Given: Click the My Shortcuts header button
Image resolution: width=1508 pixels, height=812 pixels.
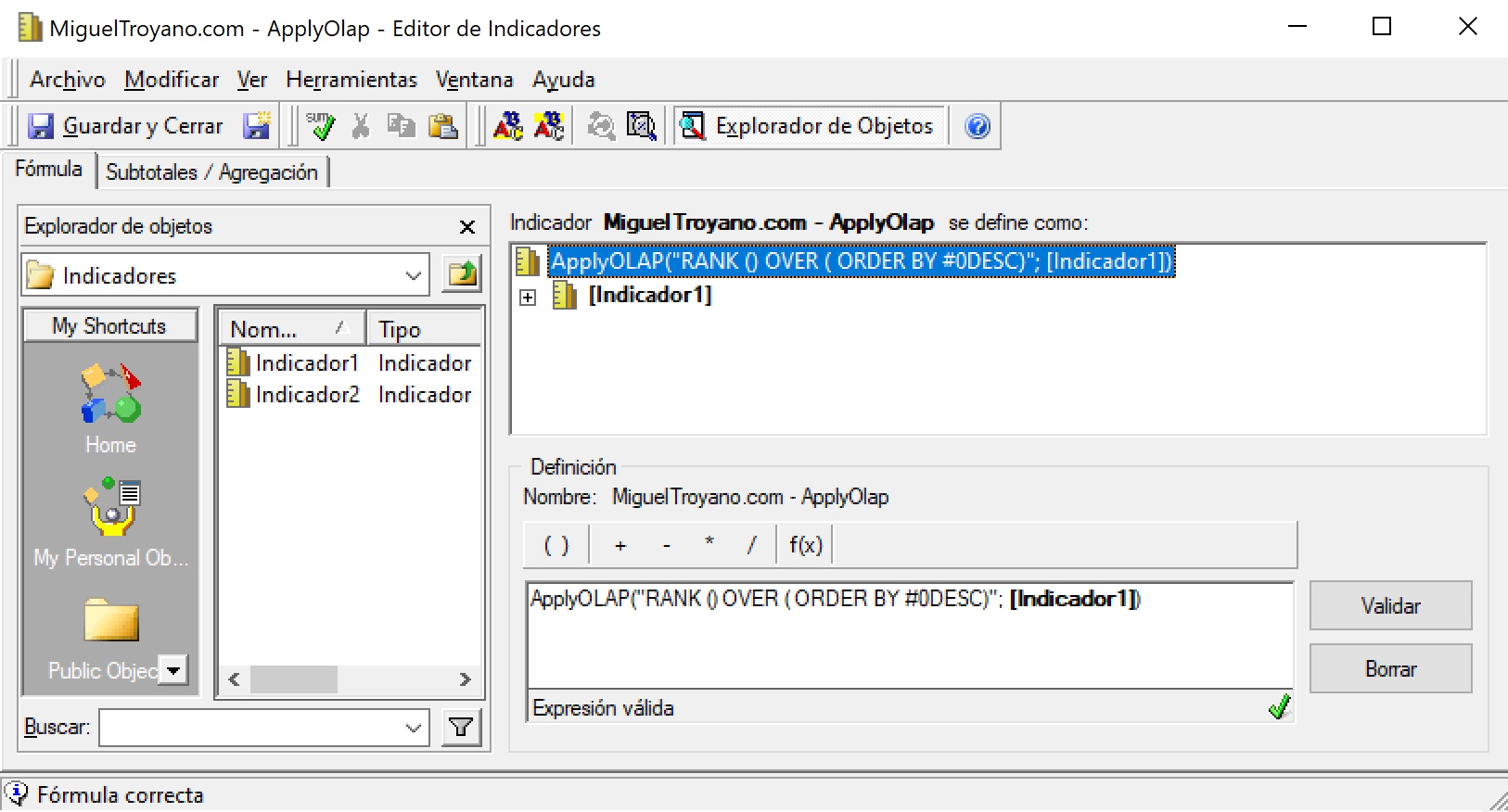Looking at the screenshot, I should (109, 326).
